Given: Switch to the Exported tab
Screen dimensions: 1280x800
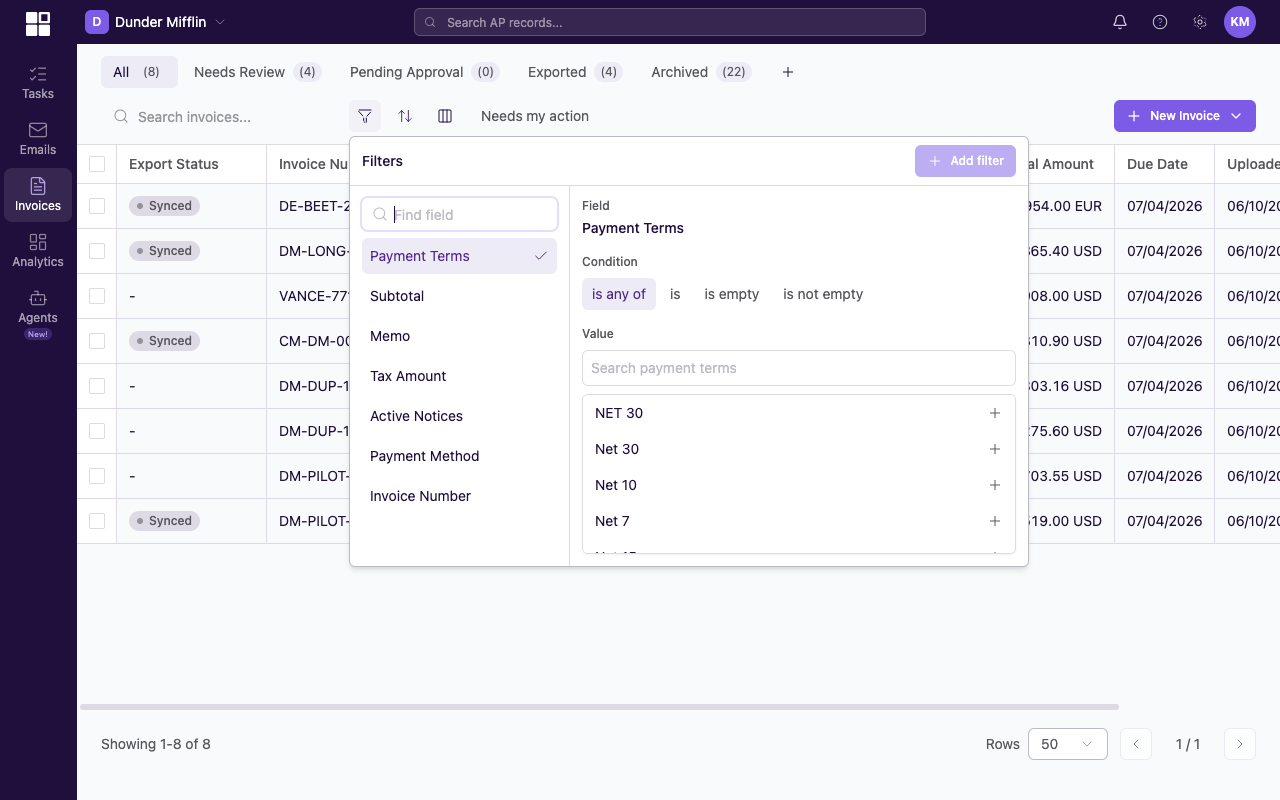Looking at the screenshot, I should click(x=575, y=72).
